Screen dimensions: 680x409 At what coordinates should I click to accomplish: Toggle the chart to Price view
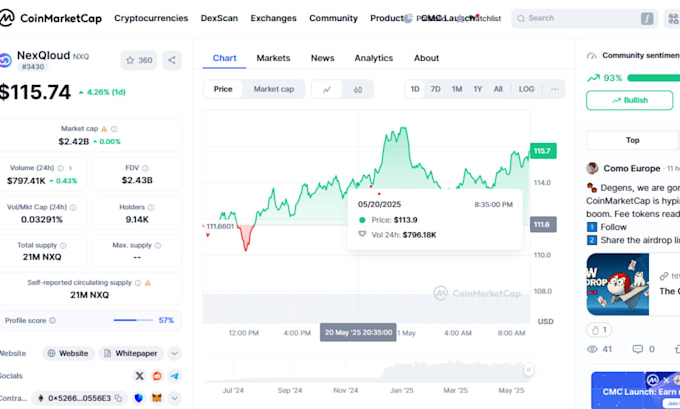[223, 89]
